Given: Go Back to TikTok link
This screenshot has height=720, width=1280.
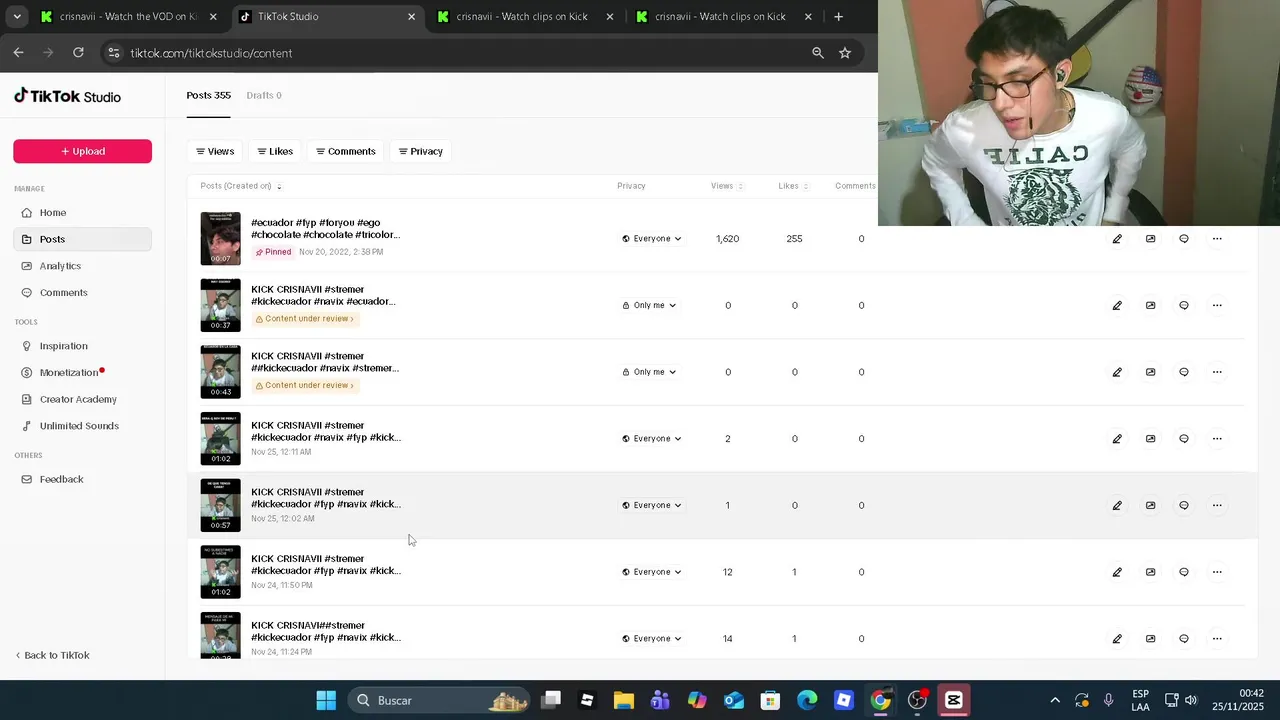Looking at the screenshot, I should click(x=52, y=655).
